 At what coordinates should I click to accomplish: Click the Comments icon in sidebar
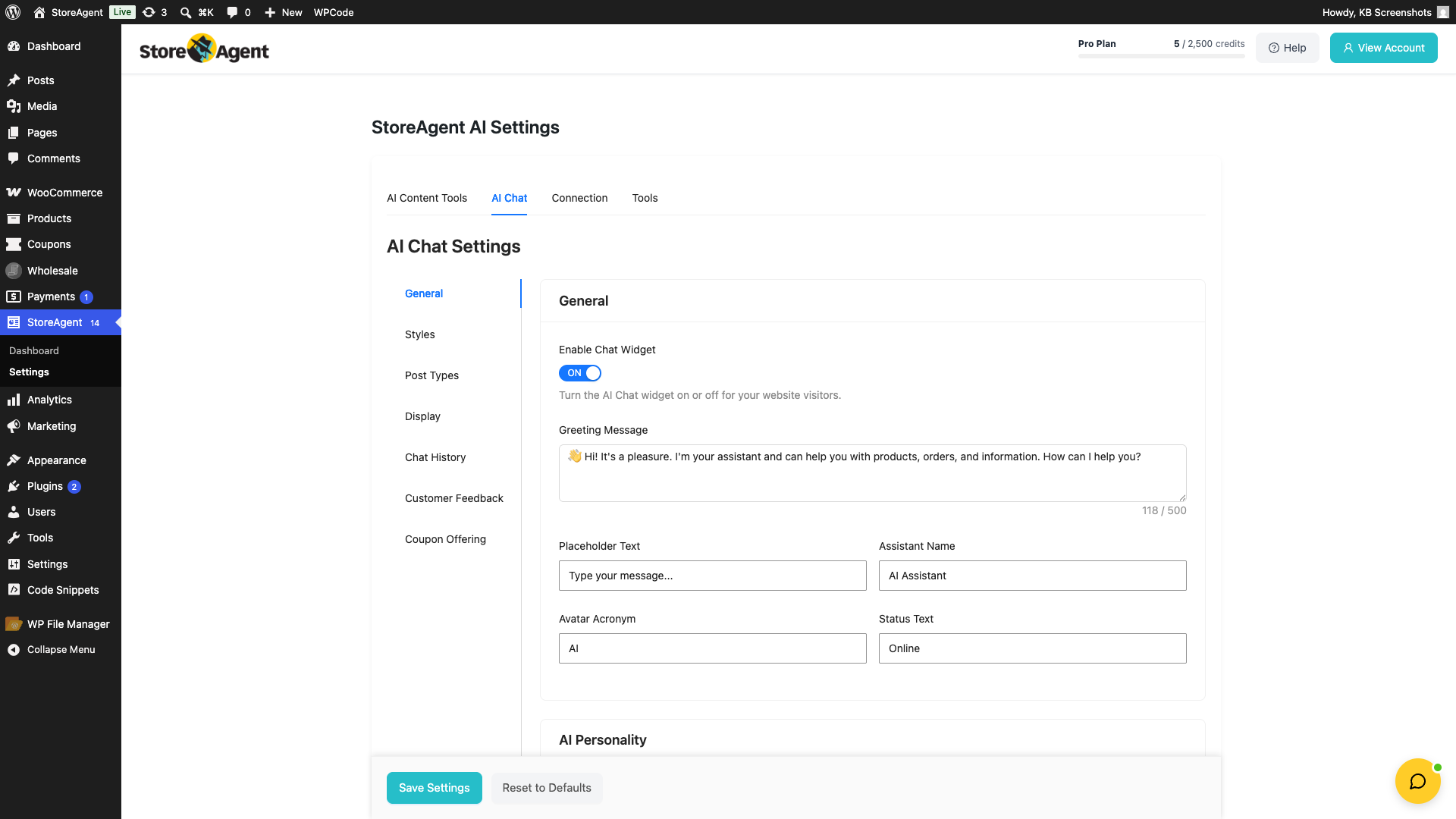point(14,158)
